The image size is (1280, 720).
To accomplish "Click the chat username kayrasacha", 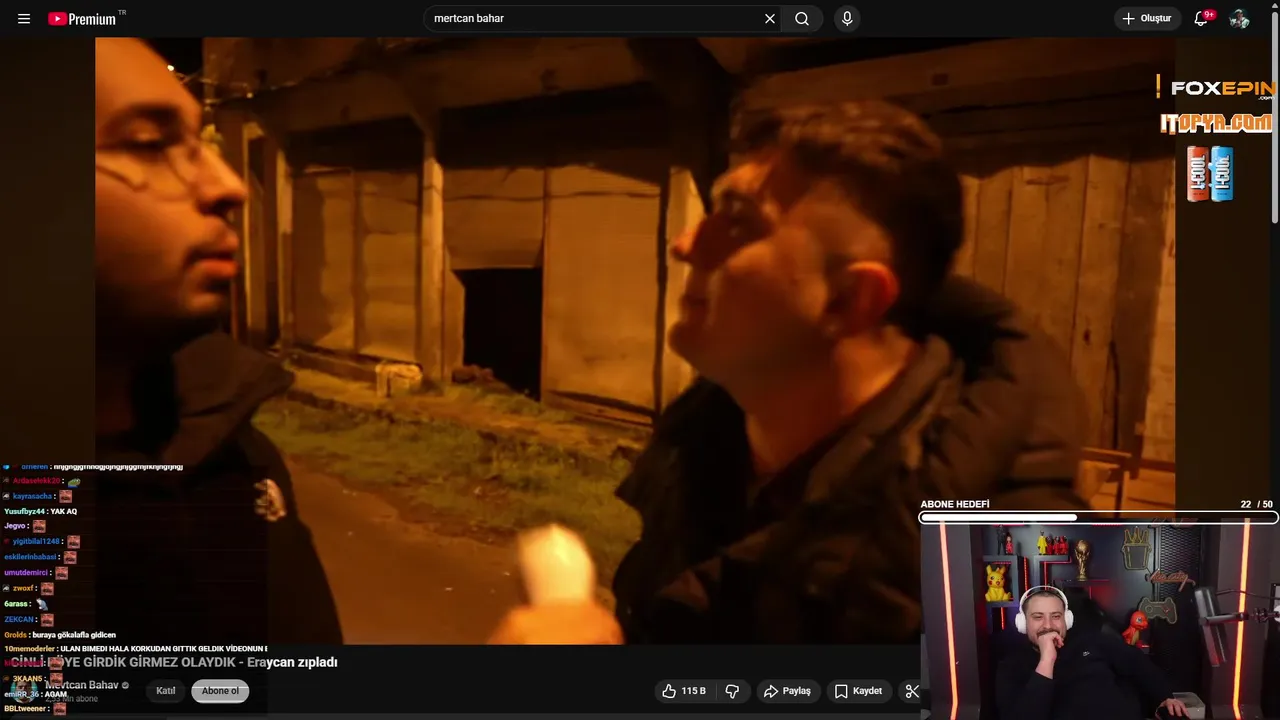I will pyautogui.click(x=32, y=496).
